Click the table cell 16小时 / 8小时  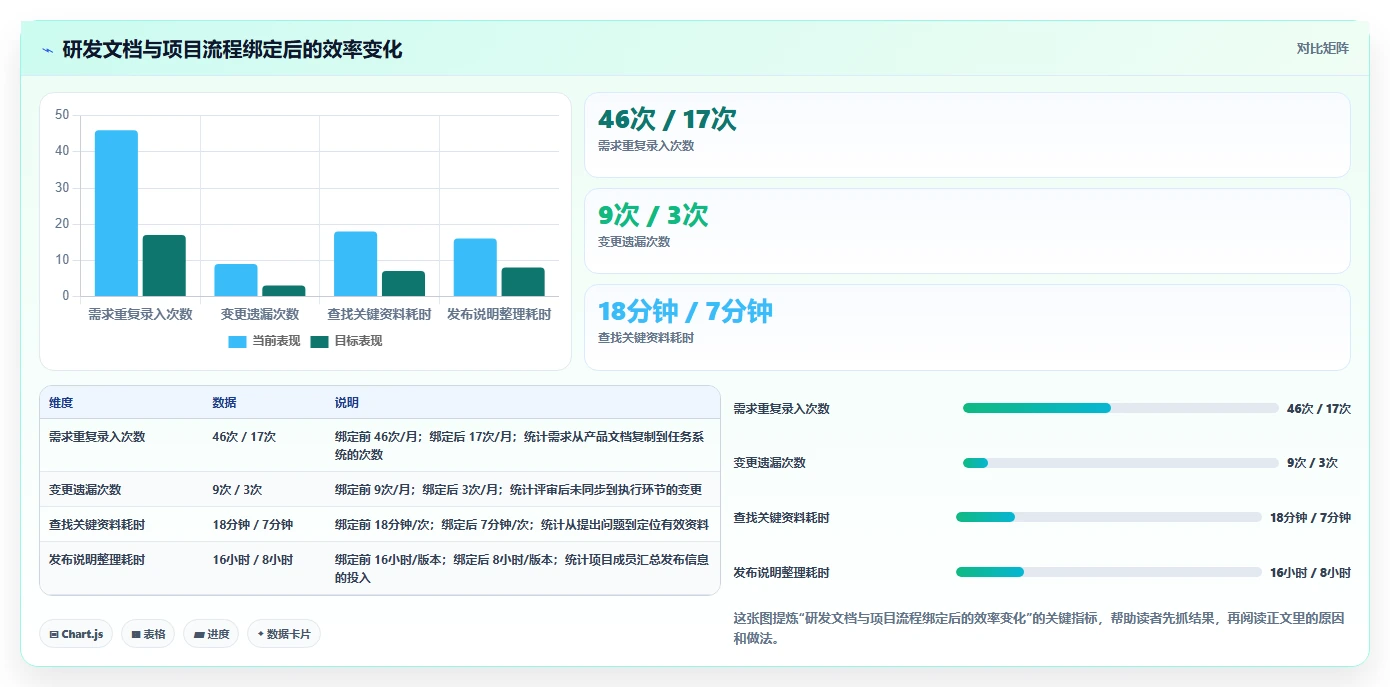tap(253, 560)
